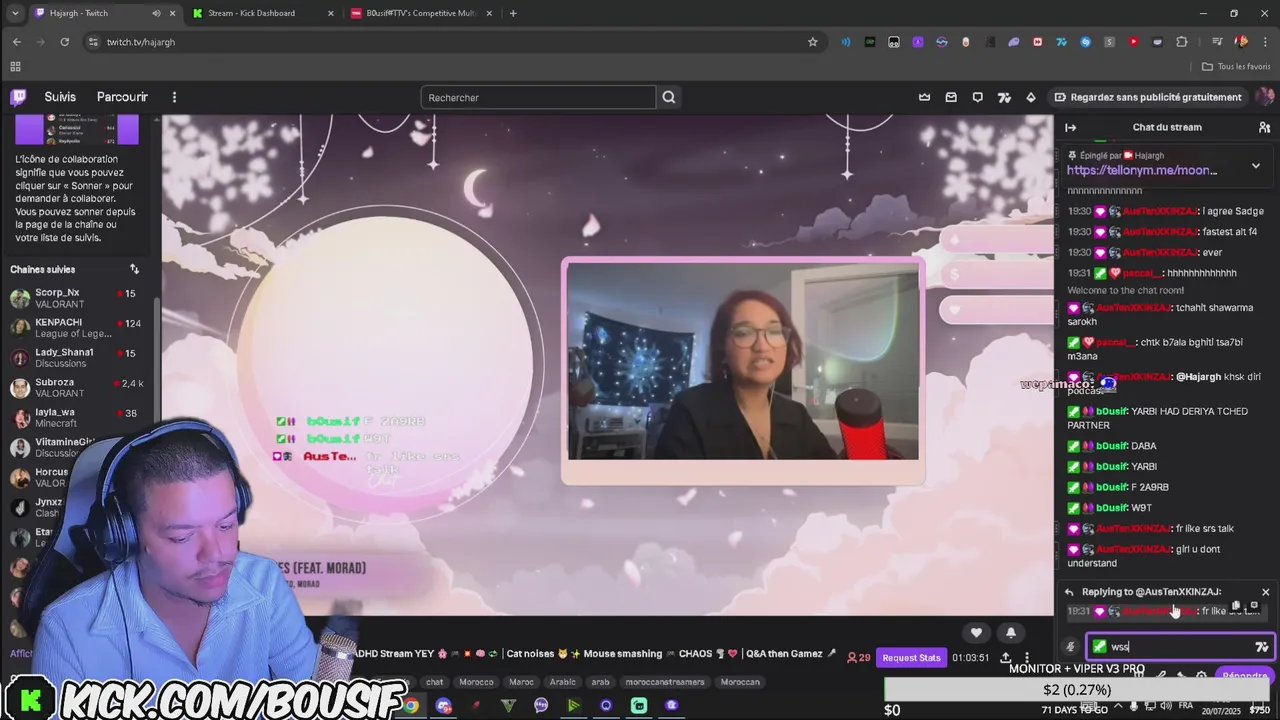Sort followed channels with arrows icon
The image size is (1280, 720).
pyautogui.click(x=134, y=269)
